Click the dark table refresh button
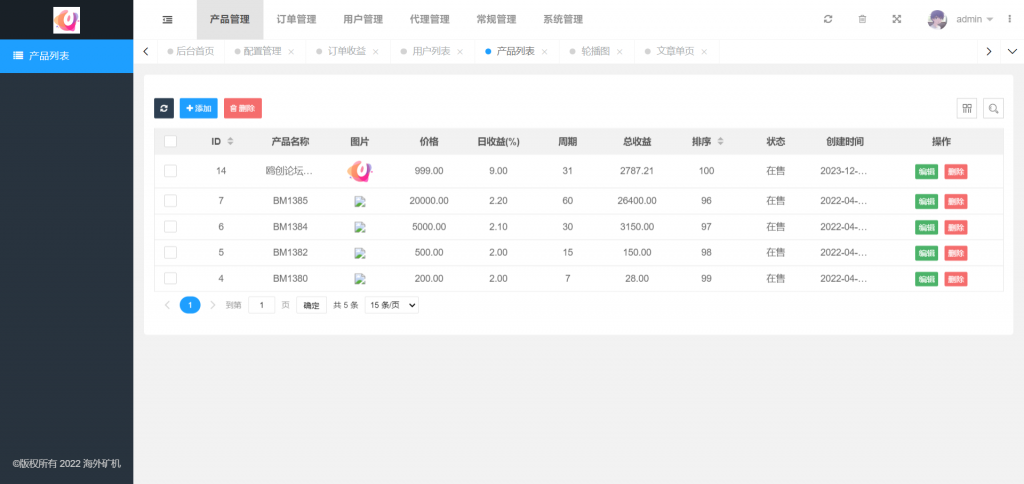This screenshot has width=1024, height=484. pyautogui.click(x=164, y=108)
